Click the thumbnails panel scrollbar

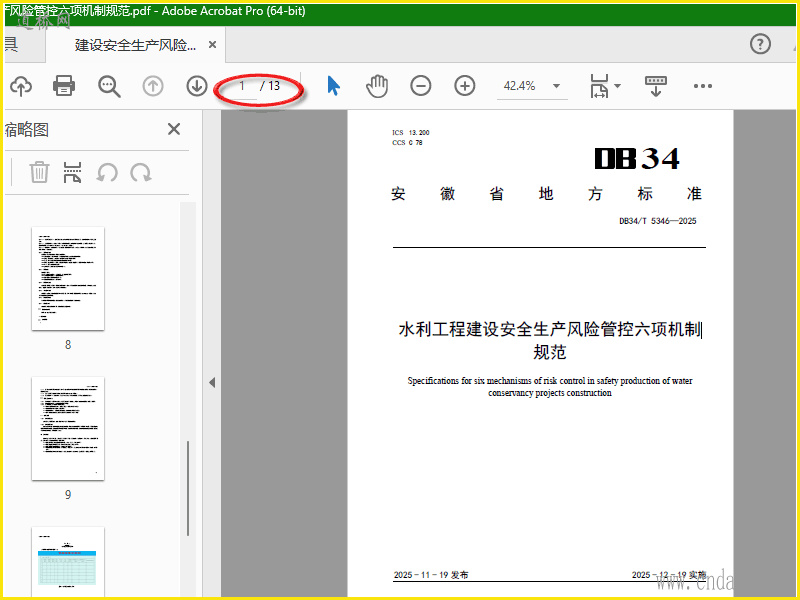(x=188, y=488)
